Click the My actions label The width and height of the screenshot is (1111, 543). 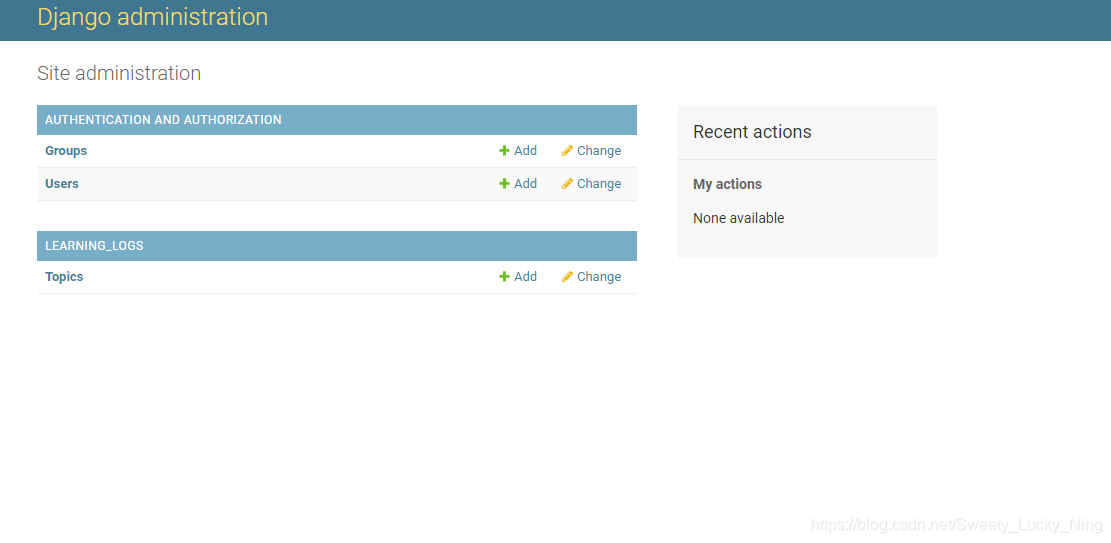tap(727, 184)
